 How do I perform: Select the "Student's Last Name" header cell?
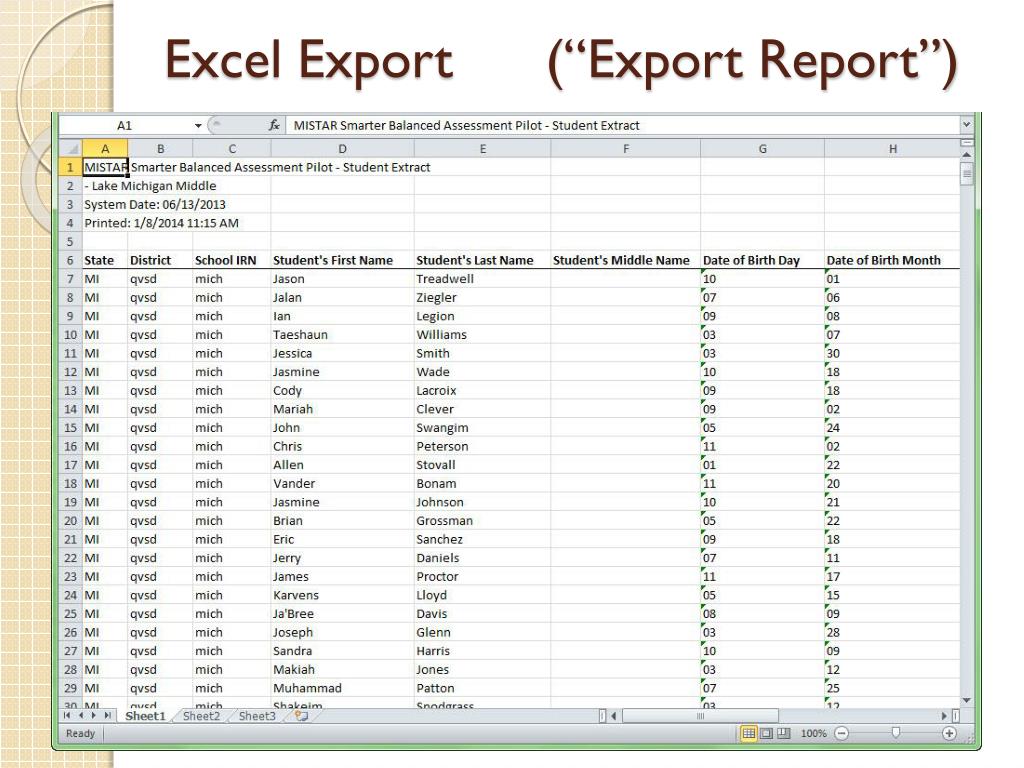click(482, 260)
